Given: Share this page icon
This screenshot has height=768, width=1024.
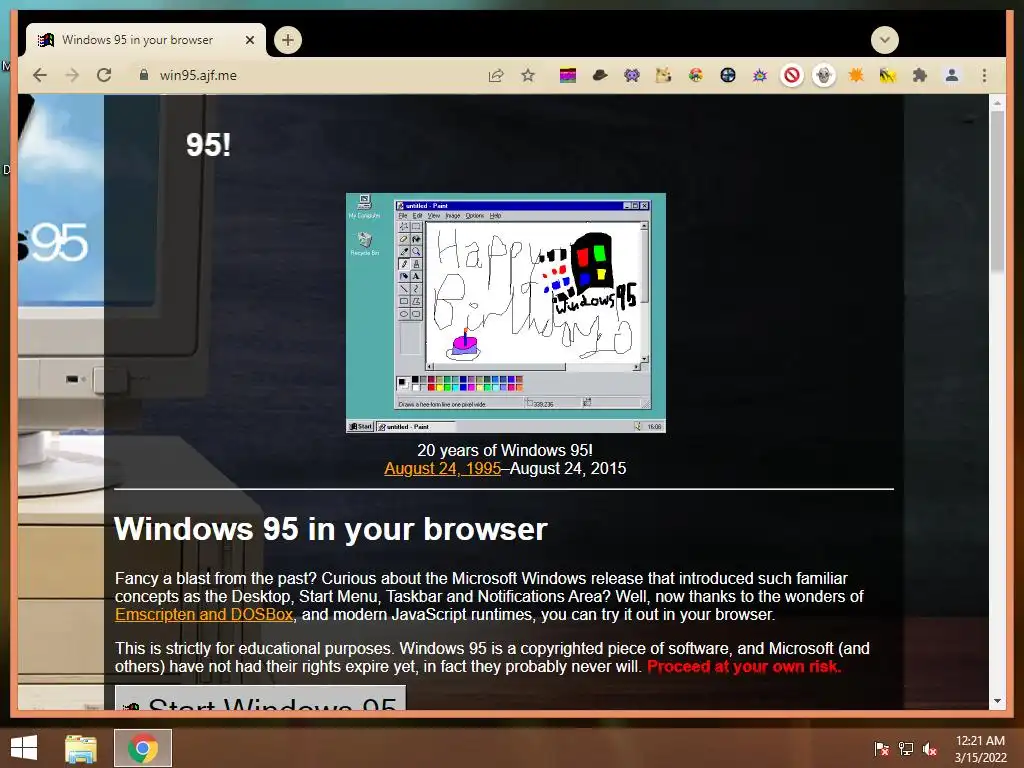Looking at the screenshot, I should pyautogui.click(x=496, y=75).
